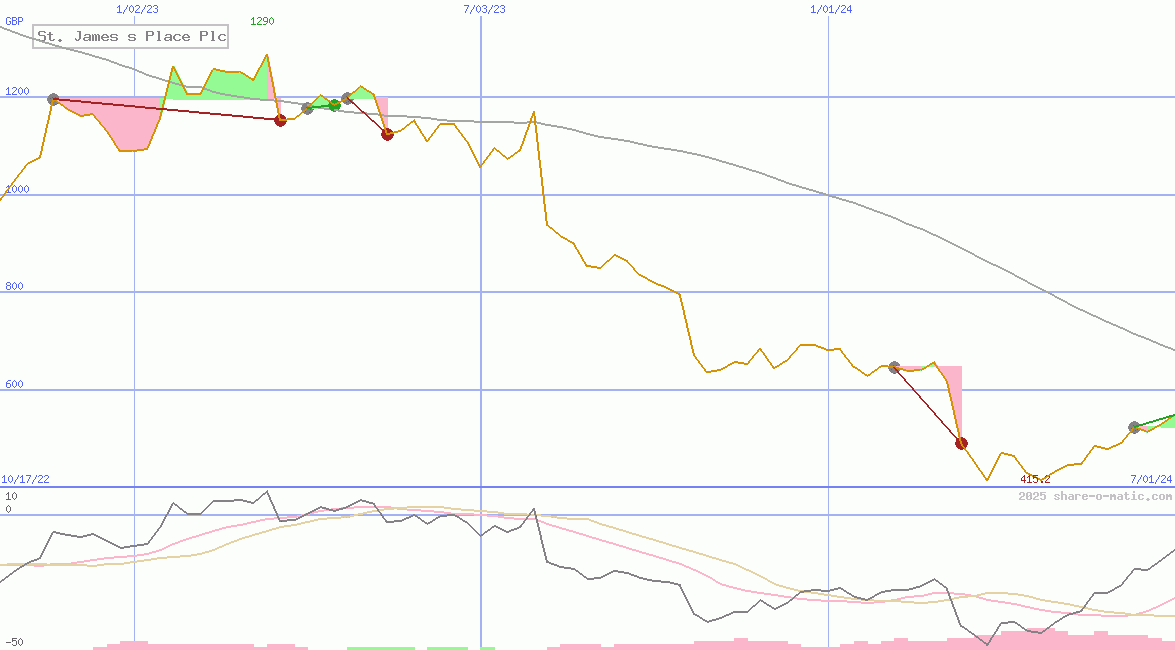Click the 1/02/23 date label
The image size is (1175, 650).
point(137,9)
